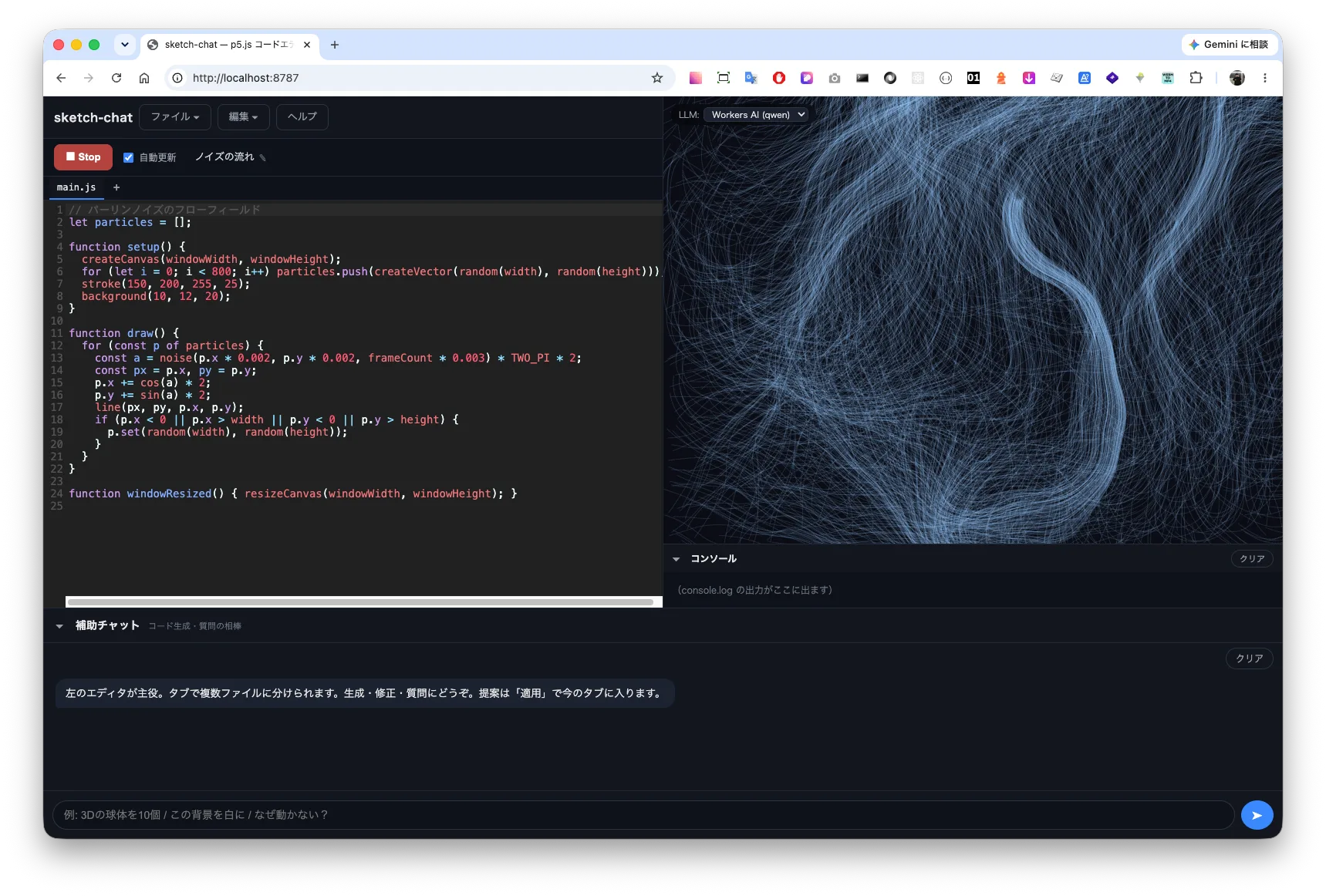Open the 編集 dropdown menu

tap(243, 116)
